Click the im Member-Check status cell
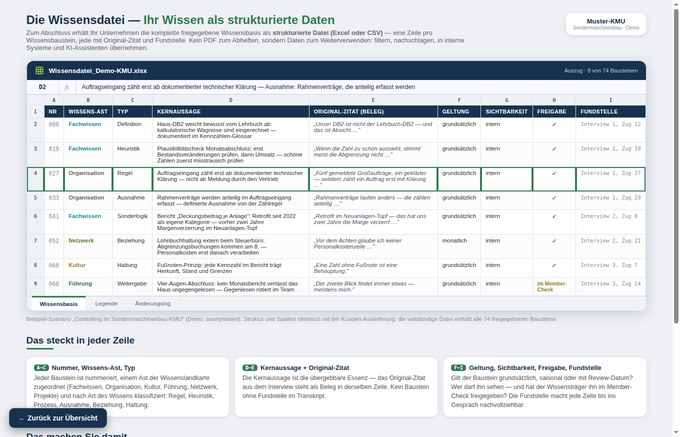680x437 pixels. click(554, 287)
